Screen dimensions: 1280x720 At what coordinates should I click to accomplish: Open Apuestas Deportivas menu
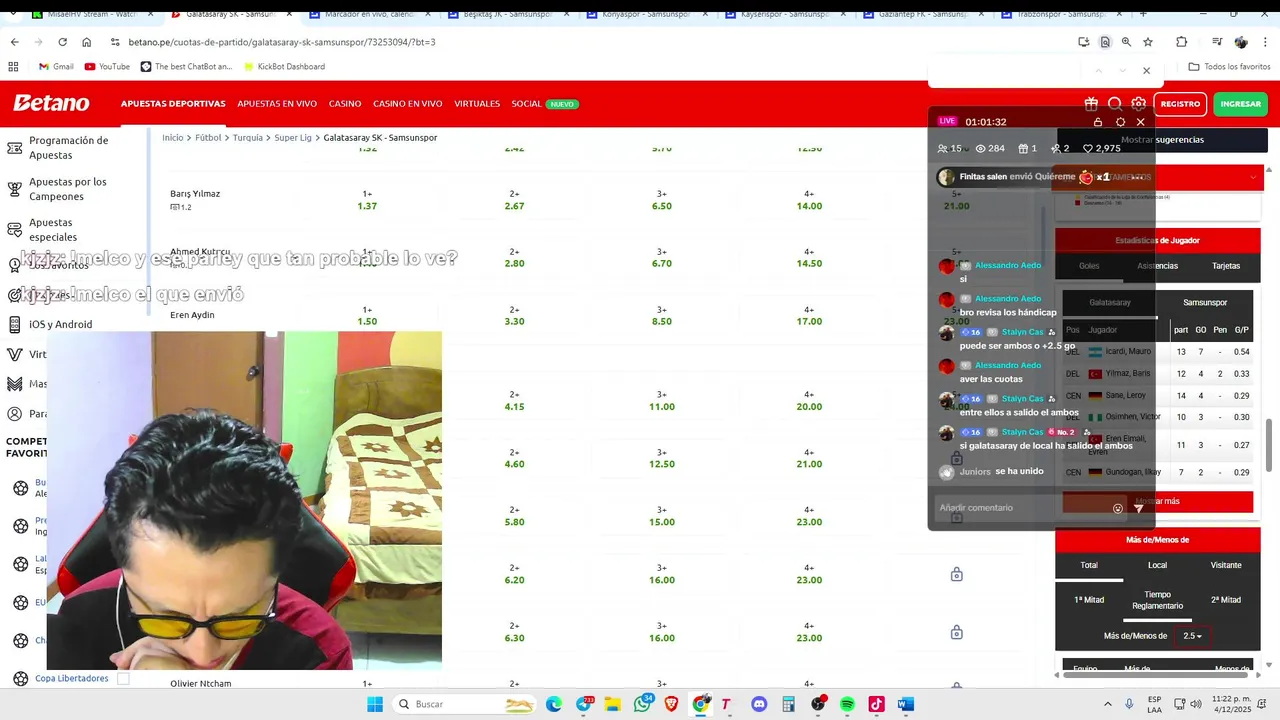tap(173, 104)
